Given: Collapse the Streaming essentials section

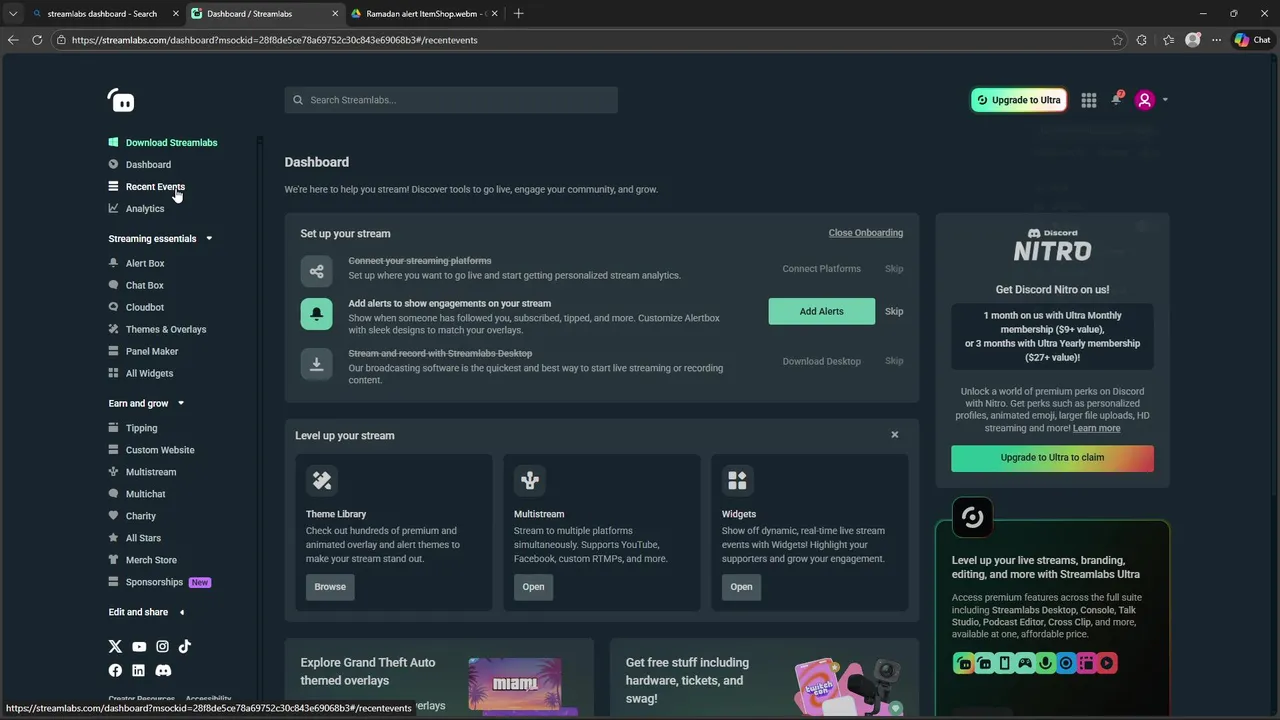Looking at the screenshot, I should tap(209, 239).
